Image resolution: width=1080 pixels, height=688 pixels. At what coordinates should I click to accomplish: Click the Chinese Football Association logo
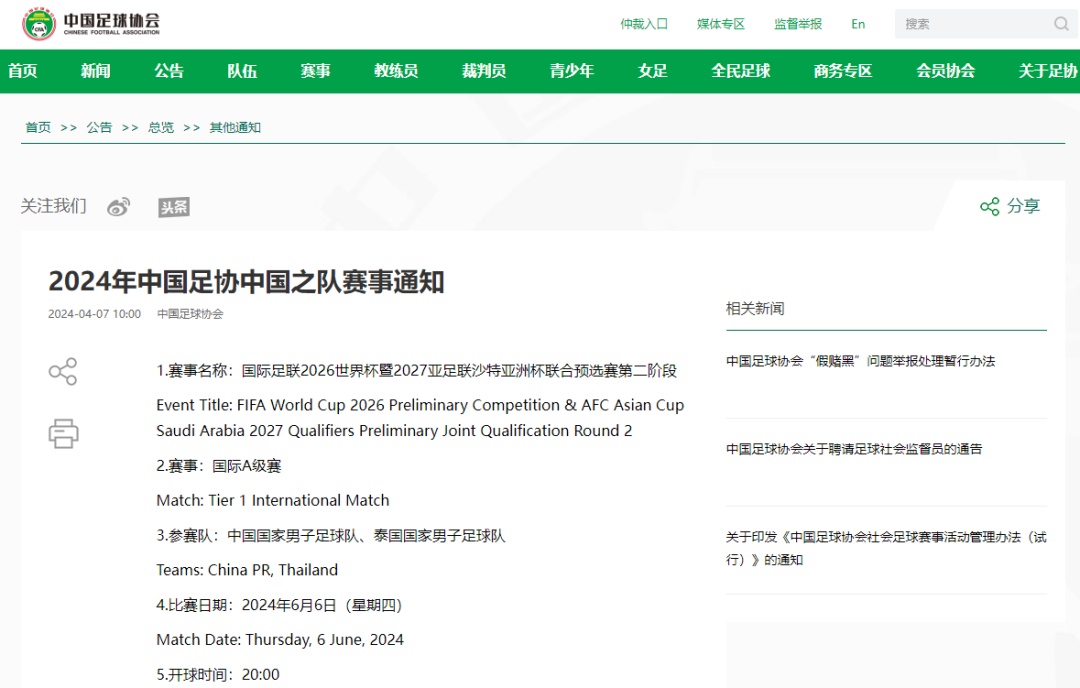[90, 24]
